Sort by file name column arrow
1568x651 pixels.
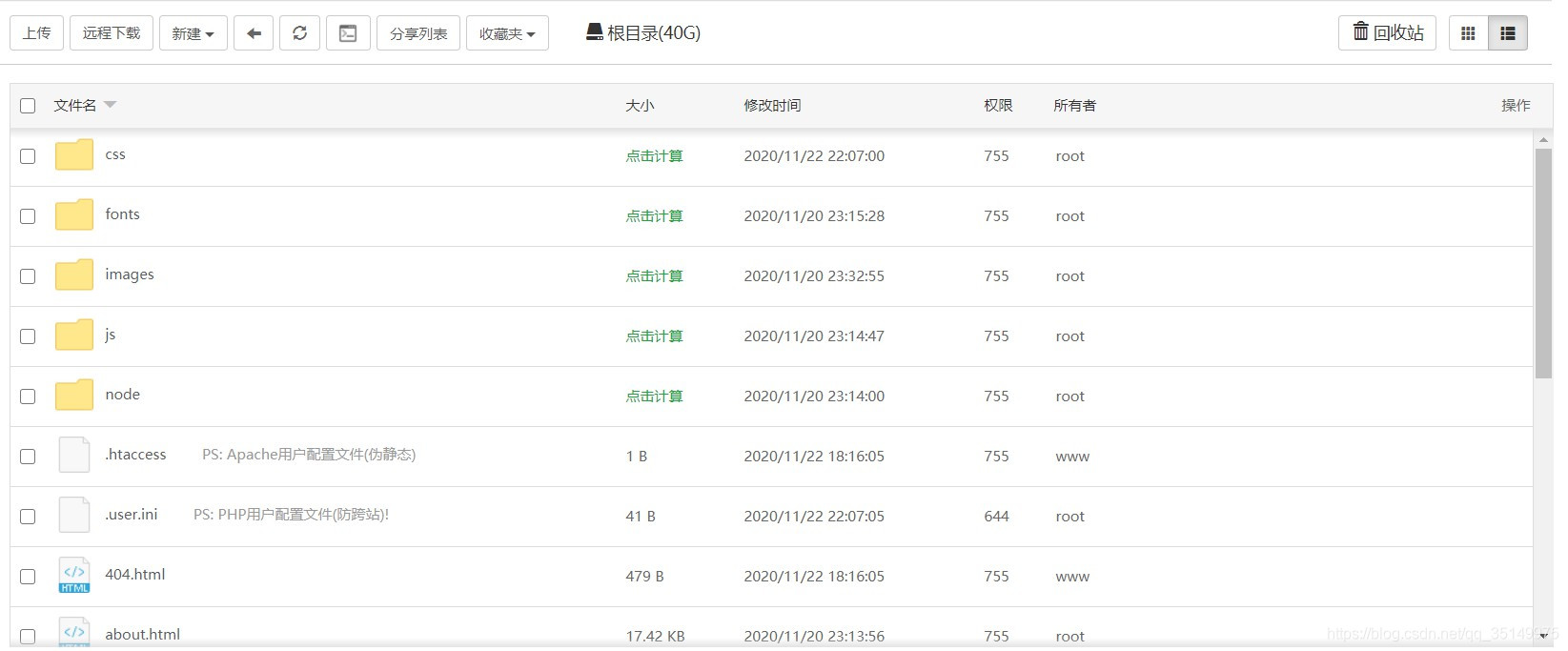coord(110,105)
